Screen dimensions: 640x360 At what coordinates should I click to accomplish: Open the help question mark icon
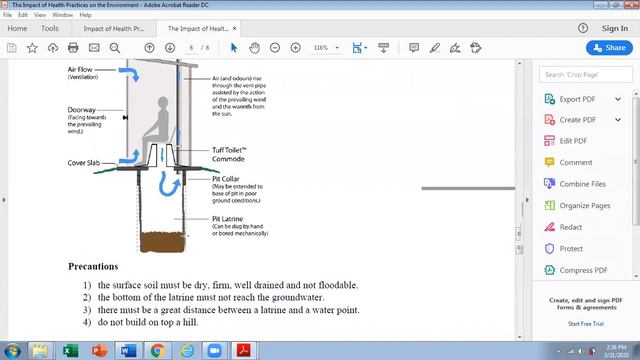[583, 28]
